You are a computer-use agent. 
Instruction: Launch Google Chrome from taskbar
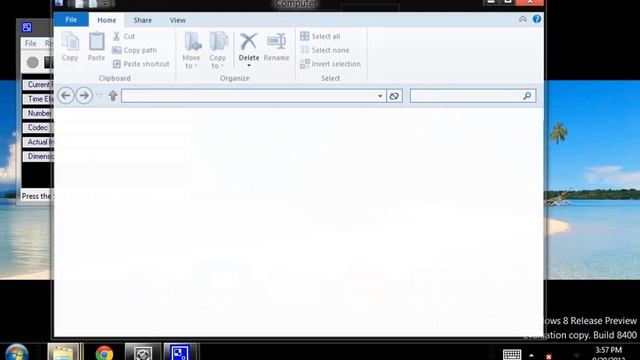pyautogui.click(x=104, y=352)
